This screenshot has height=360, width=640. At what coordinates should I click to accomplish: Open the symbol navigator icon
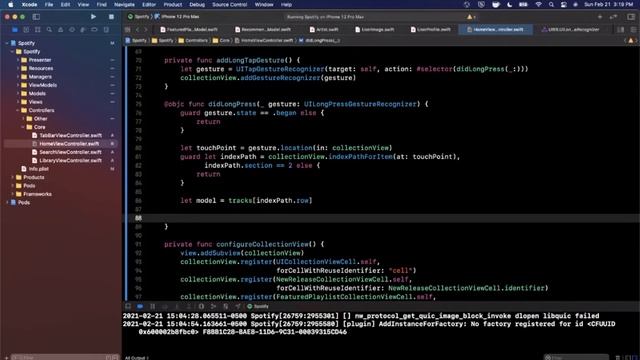click(38, 30)
